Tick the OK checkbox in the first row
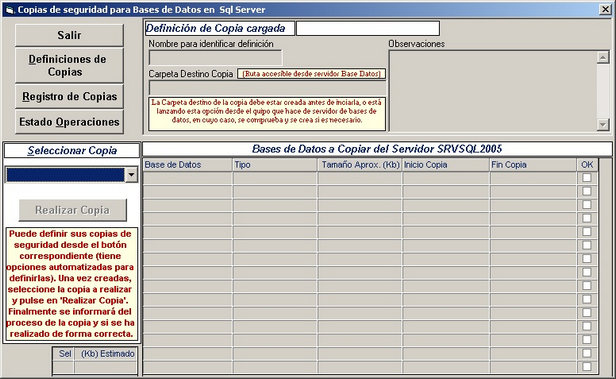616x379 pixels. pos(587,178)
